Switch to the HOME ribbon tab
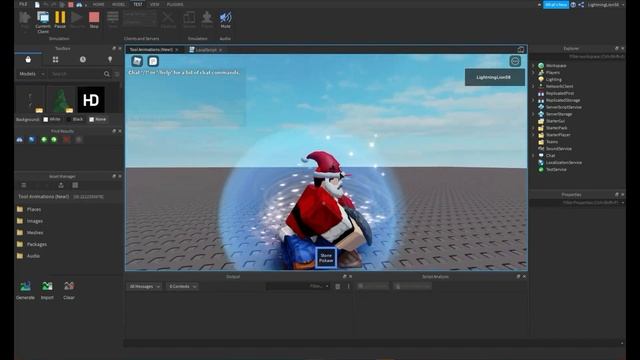The image size is (640, 360). coord(98,4)
